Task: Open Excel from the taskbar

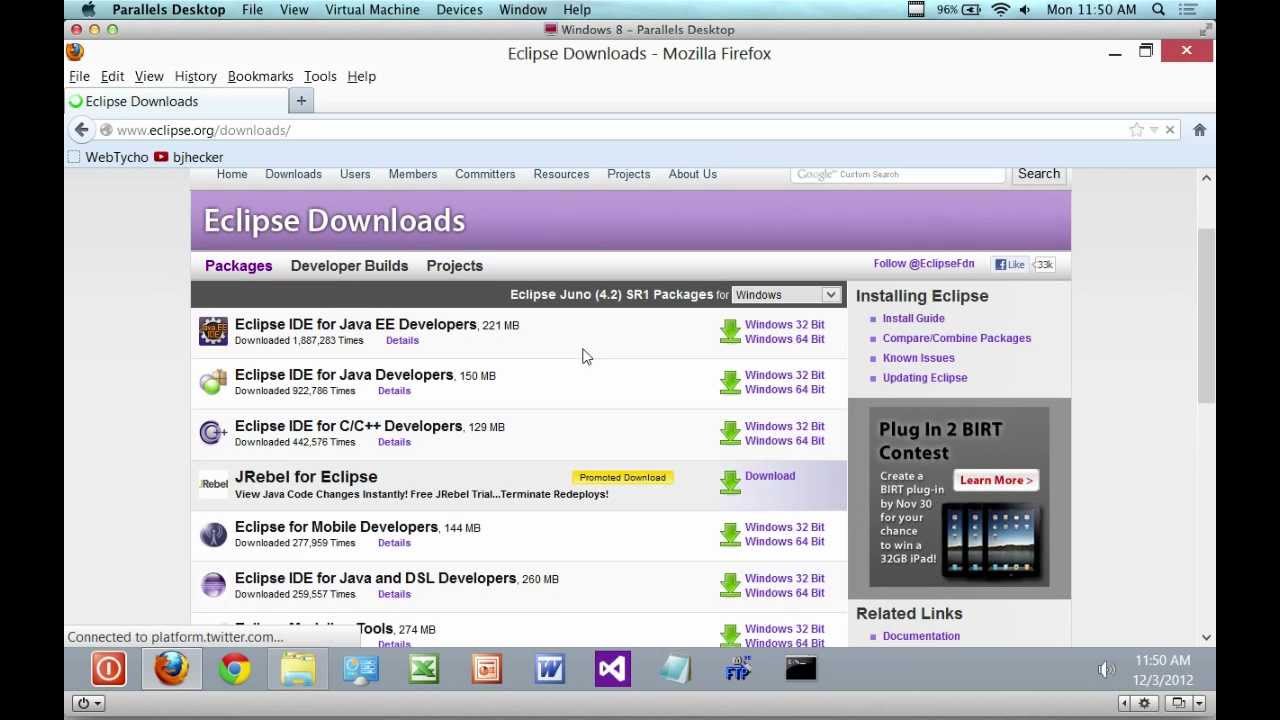Action: (424, 669)
